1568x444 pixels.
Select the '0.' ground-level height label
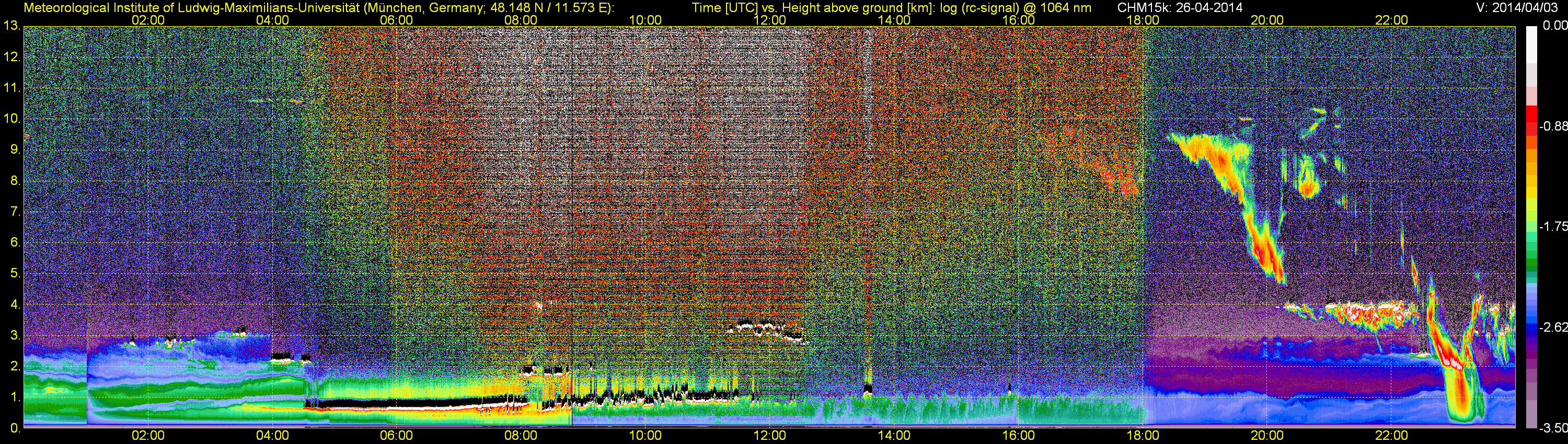pyautogui.click(x=15, y=428)
